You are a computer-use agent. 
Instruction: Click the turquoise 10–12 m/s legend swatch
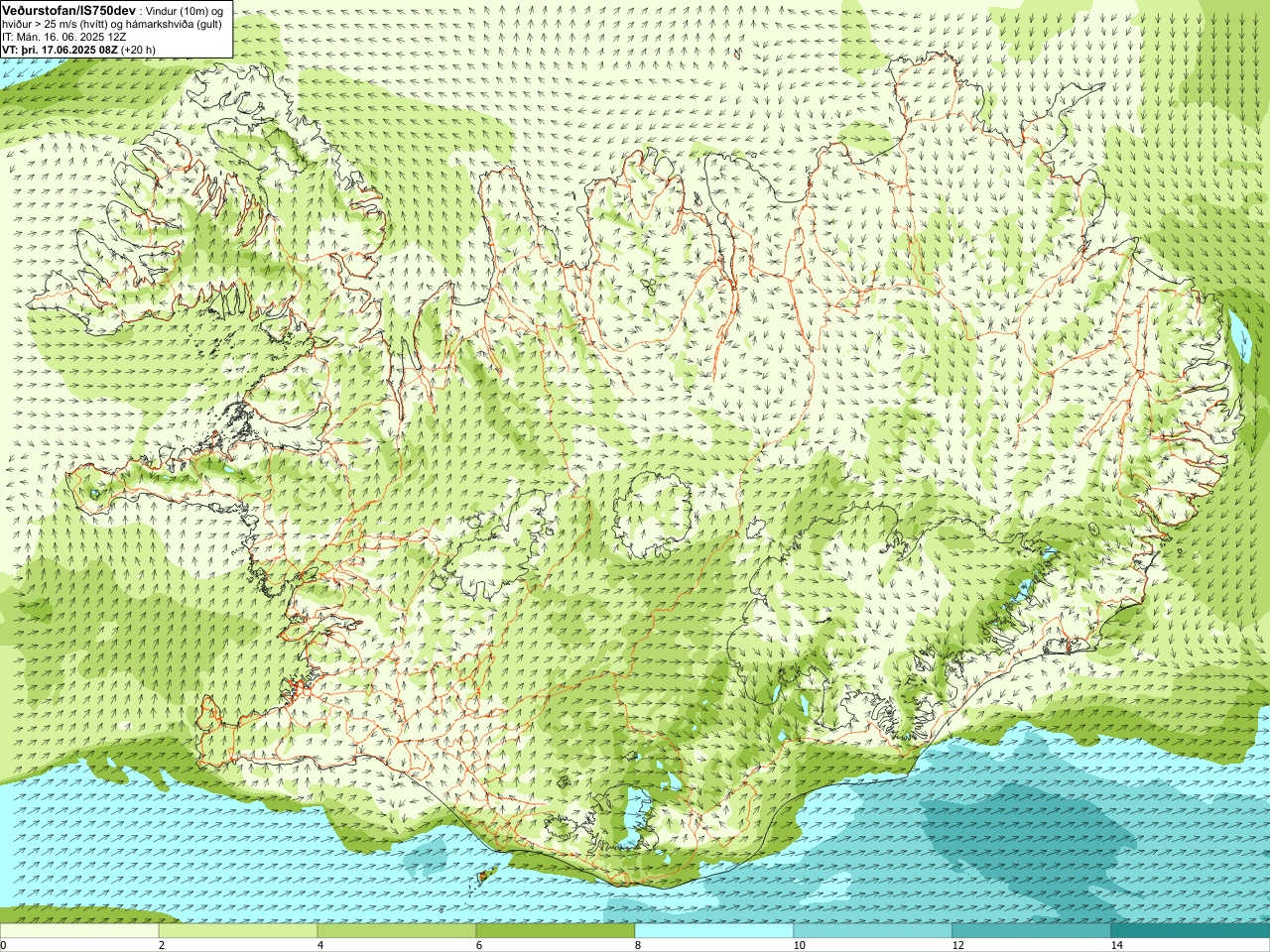pos(873,931)
